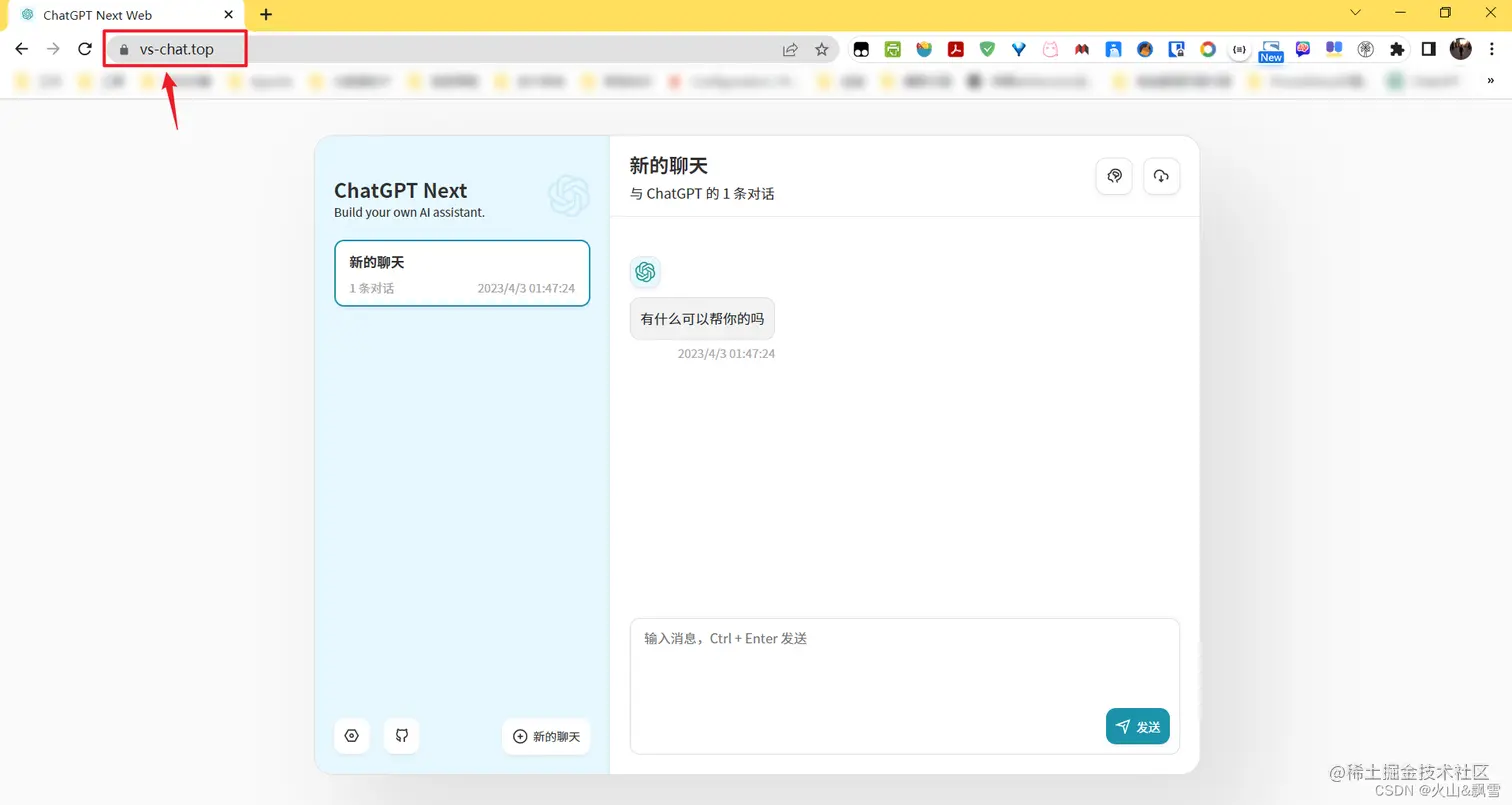Send message with the 发送 button

1138,727
